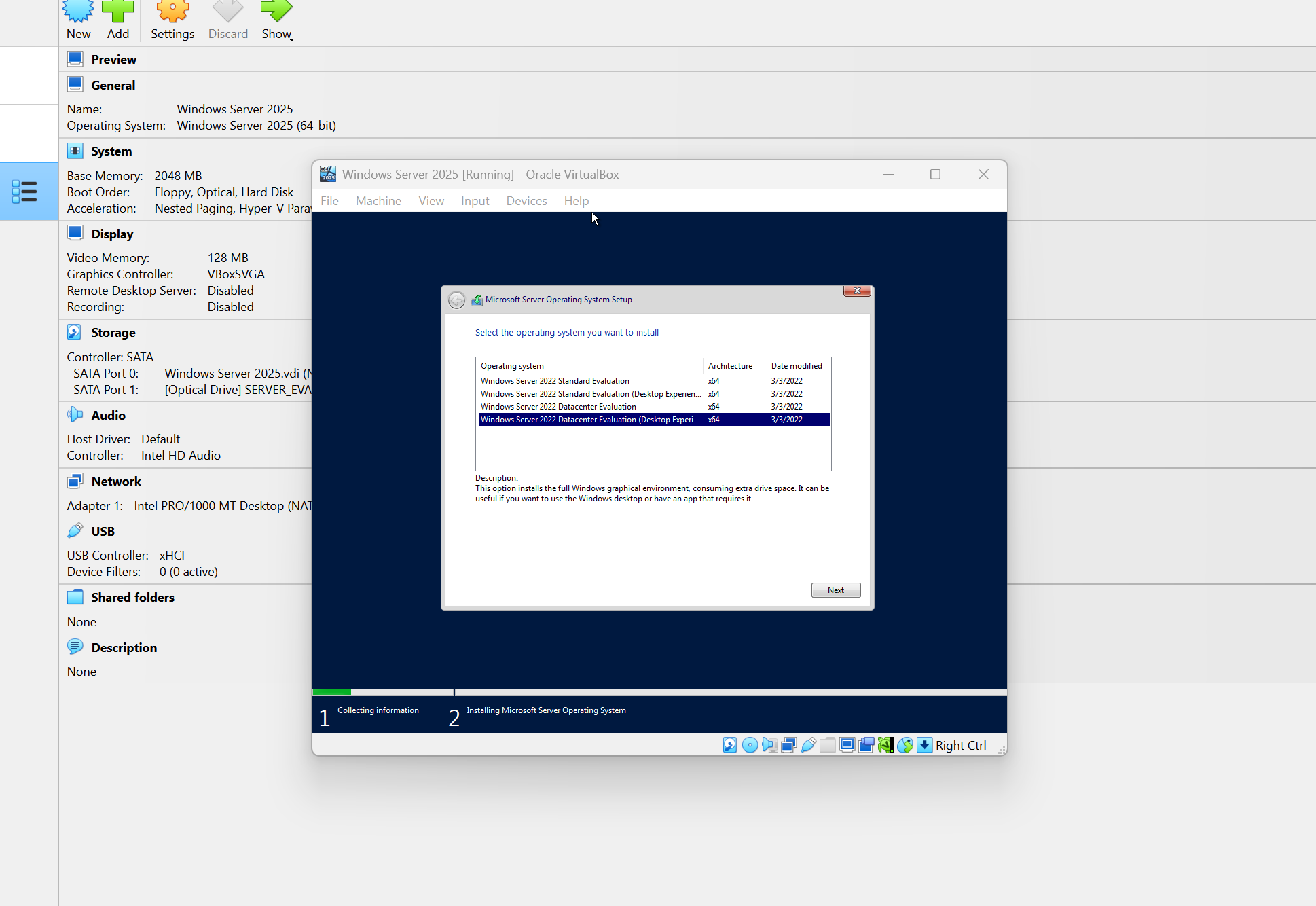Select Windows Server 2022 Standard Evaluation row
1316x906 pixels.
pyautogui.click(x=655, y=381)
